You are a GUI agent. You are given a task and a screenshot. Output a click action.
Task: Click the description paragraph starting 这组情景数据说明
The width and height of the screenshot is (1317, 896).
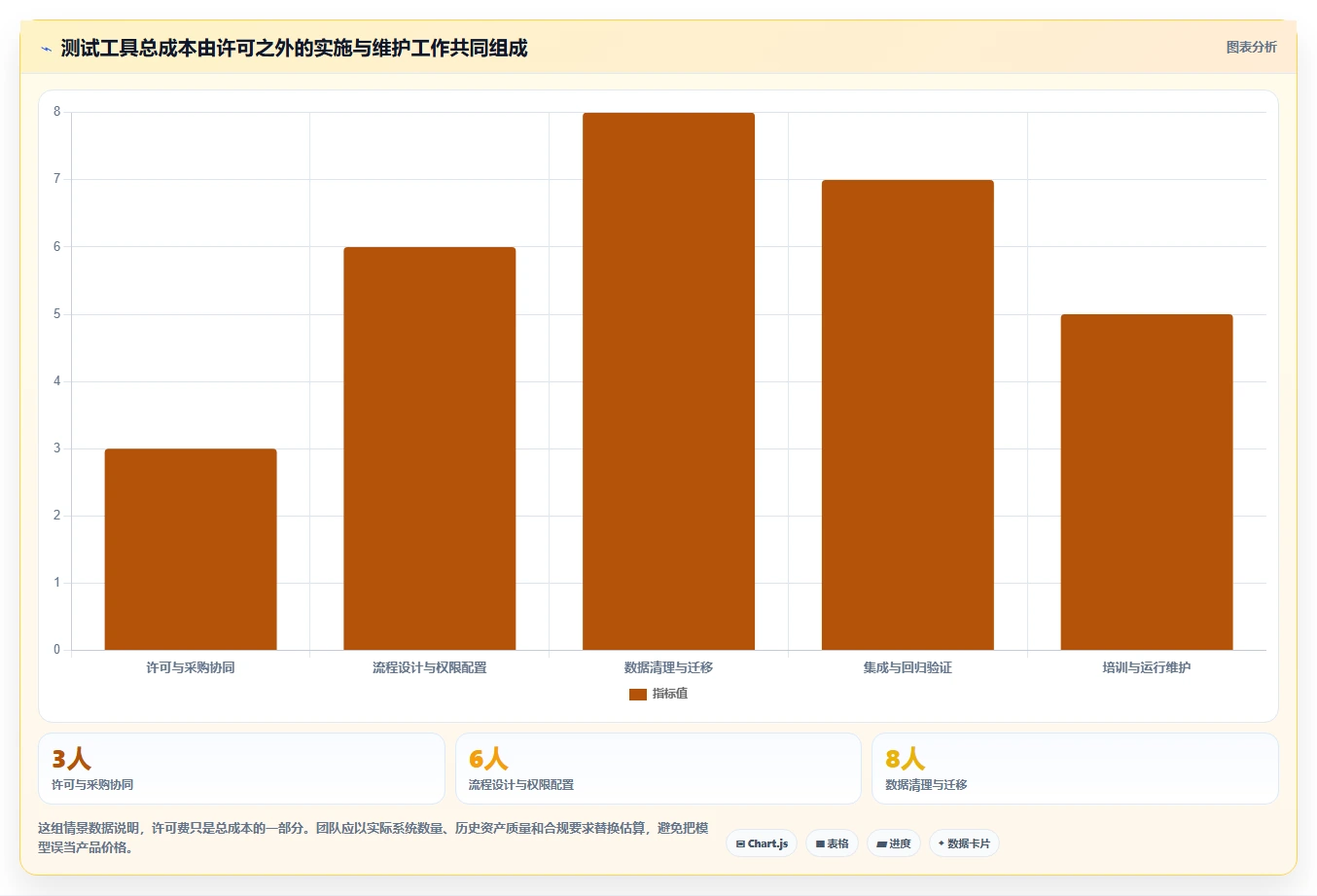coord(374,838)
